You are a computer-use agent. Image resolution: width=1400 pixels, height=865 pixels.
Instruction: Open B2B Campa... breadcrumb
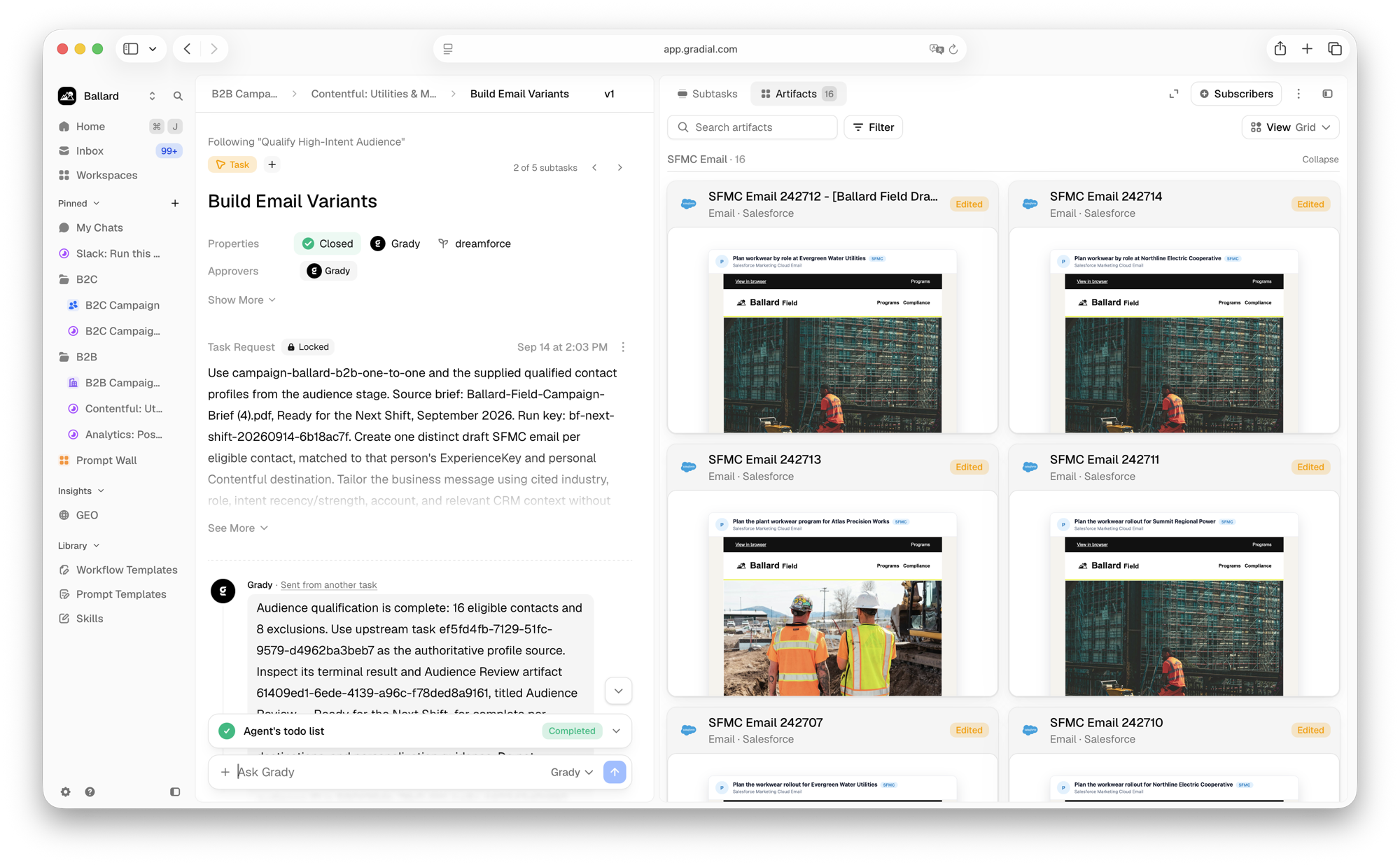pyautogui.click(x=244, y=94)
